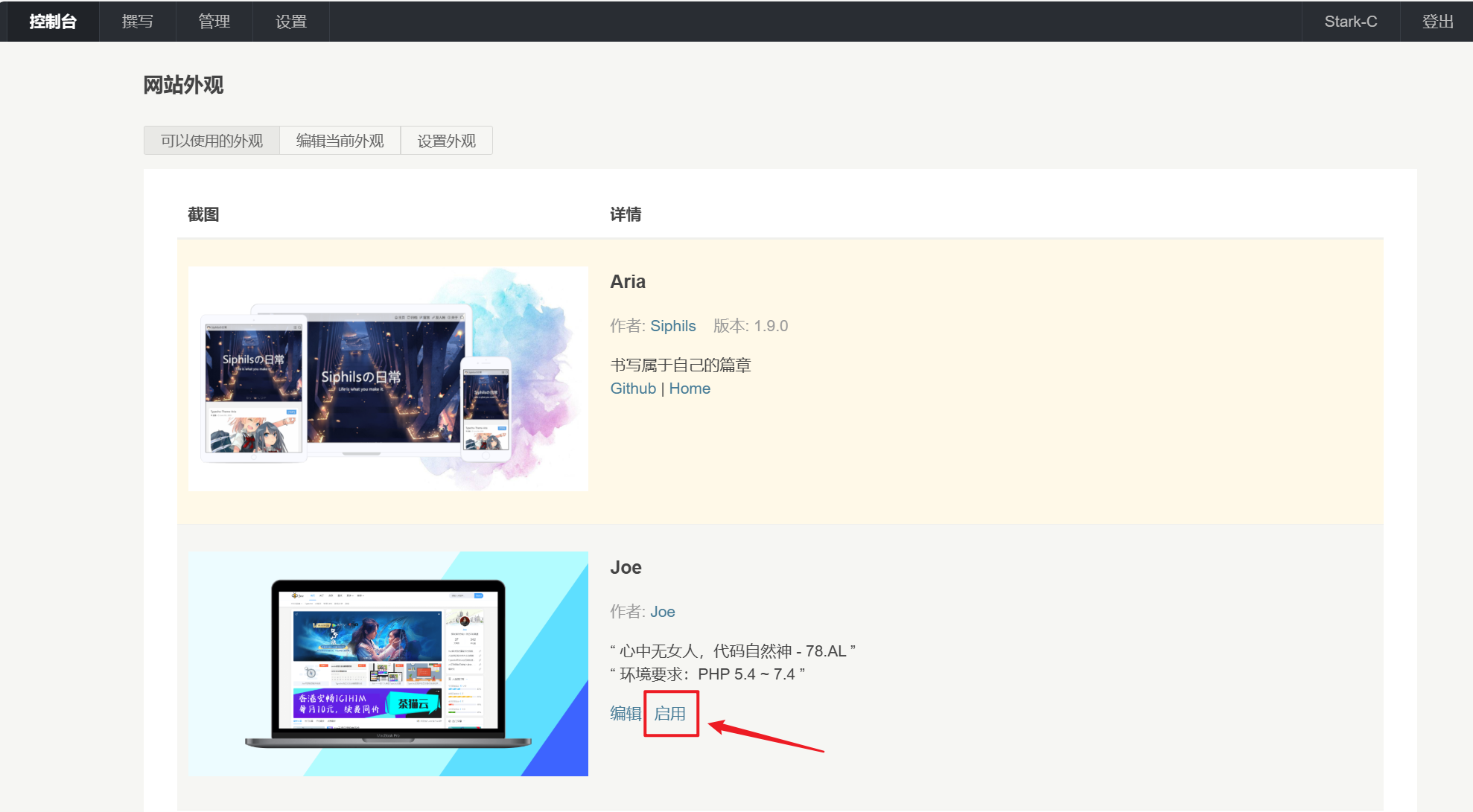Image resolution: width=1473 pixels, height=812 pixels.
Task: Open the Joe author link
Action: tap(662, 612)
